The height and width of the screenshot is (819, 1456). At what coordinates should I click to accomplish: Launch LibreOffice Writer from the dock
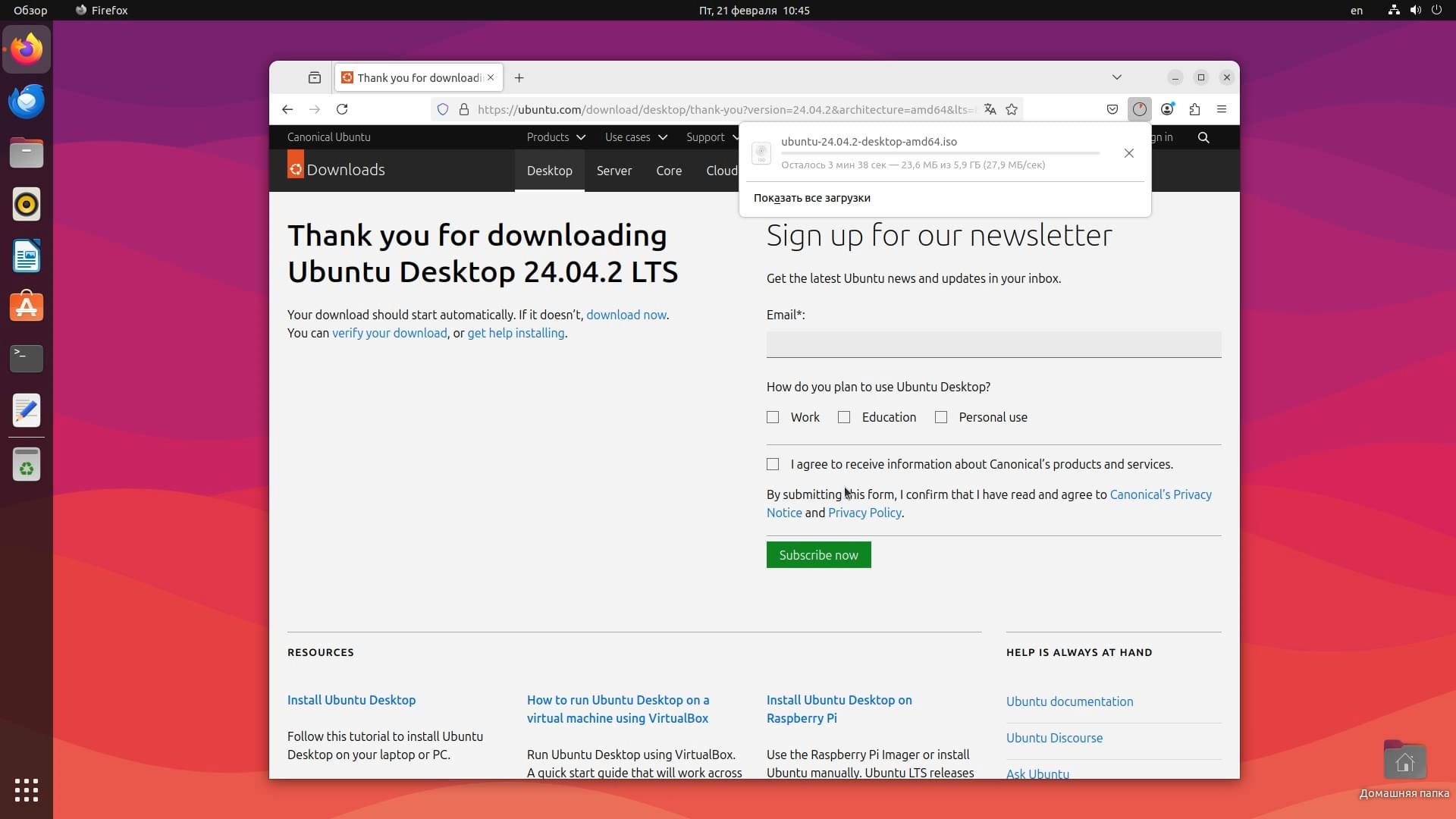point(27,256)
